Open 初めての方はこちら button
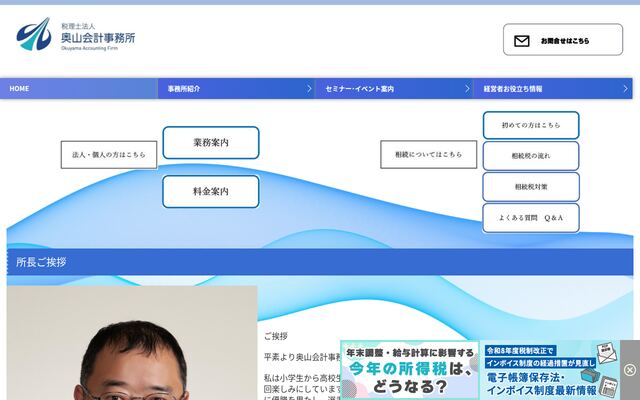The image size is (640, 400). (x=531, y=125)
